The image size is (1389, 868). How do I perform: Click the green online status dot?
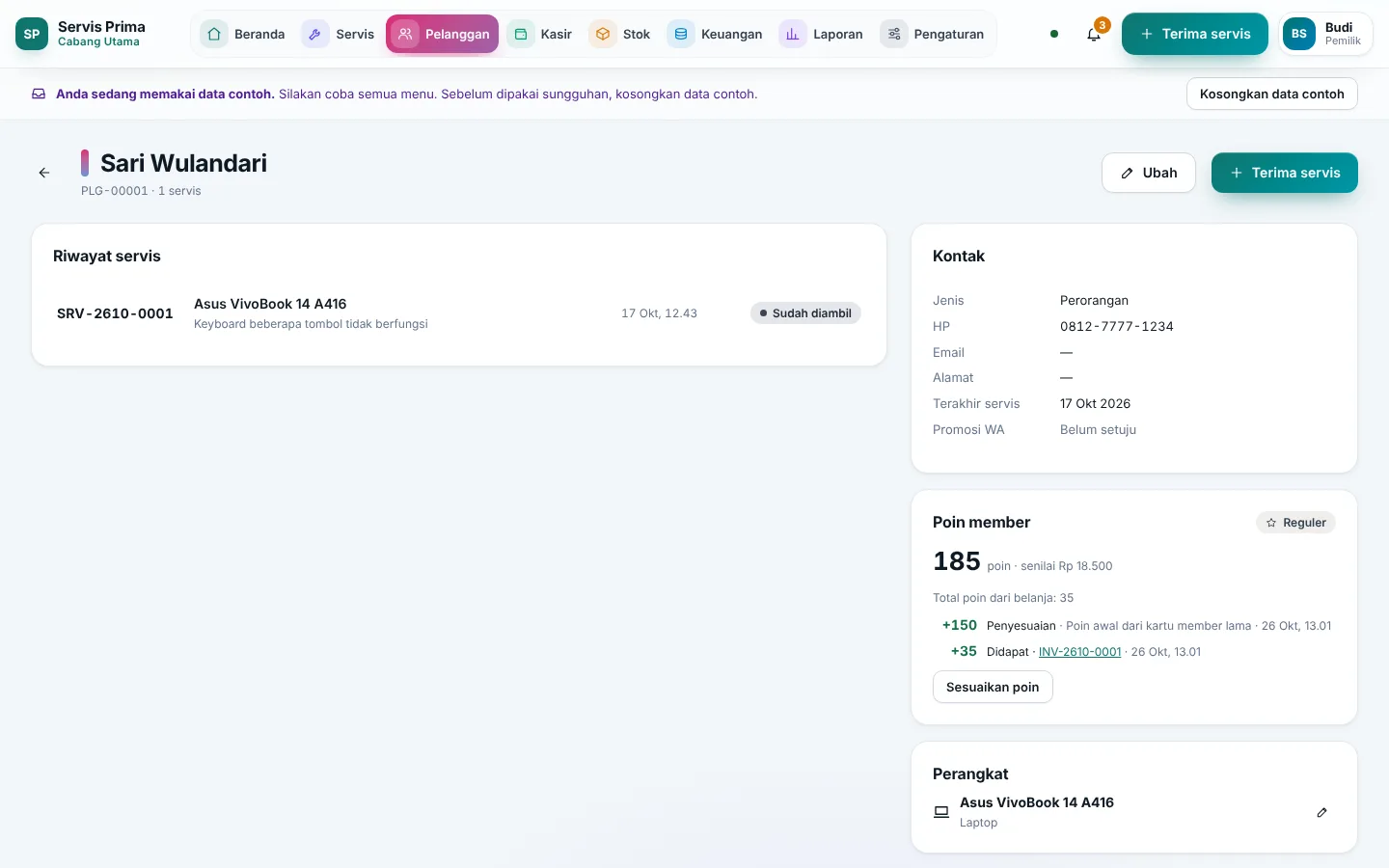click(x=1054, y=34)
